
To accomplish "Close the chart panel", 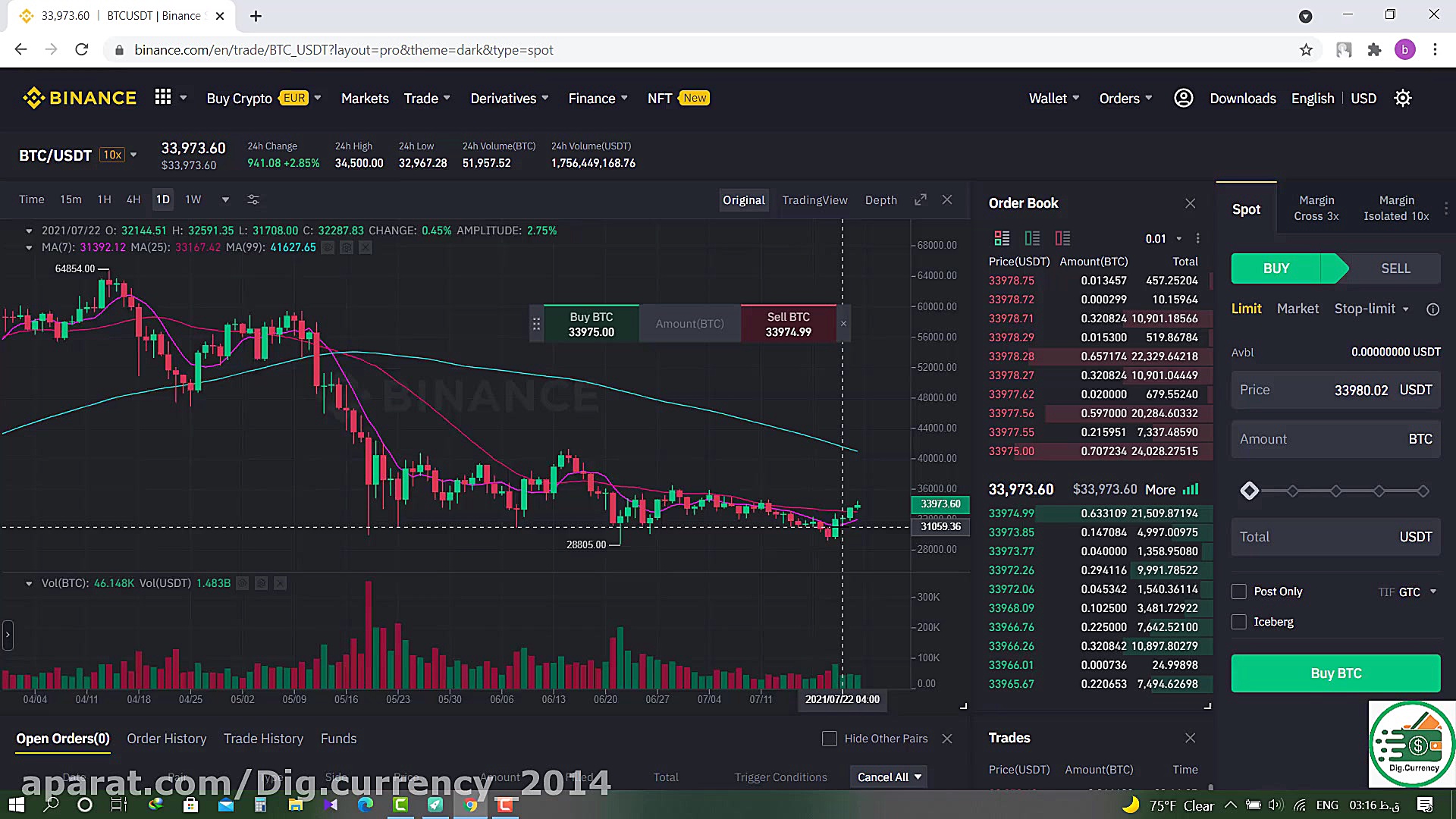I will 947,199.
